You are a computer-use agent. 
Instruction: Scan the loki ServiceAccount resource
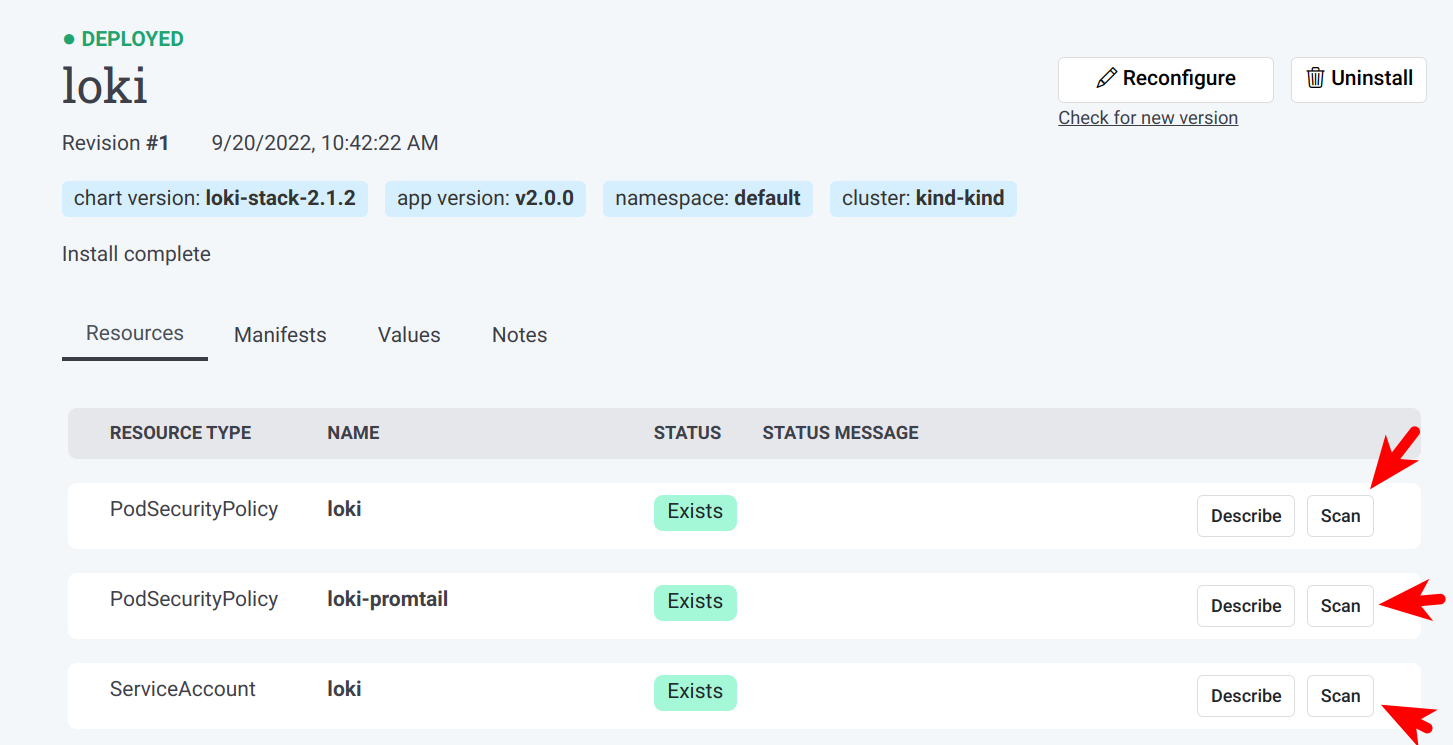pyautogui.click(x=1340, y=696)
